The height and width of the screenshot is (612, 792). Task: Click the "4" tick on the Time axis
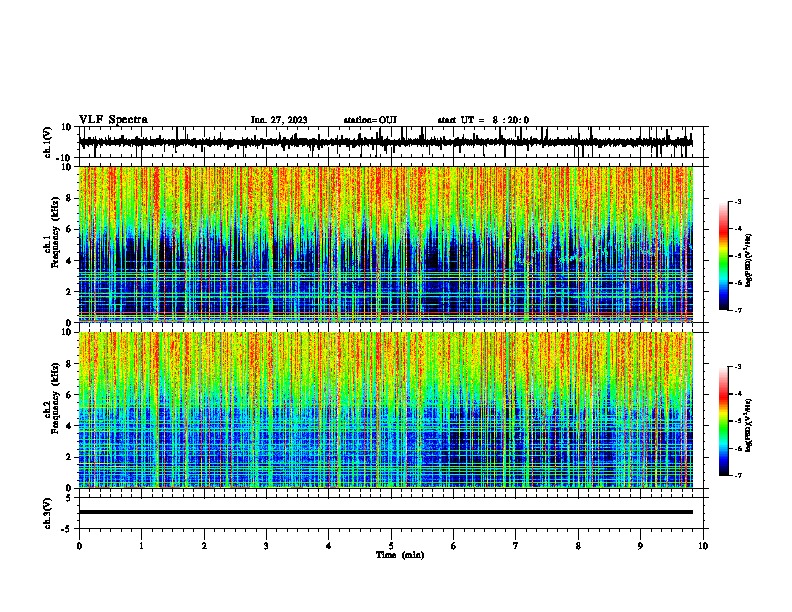(329, 546)
